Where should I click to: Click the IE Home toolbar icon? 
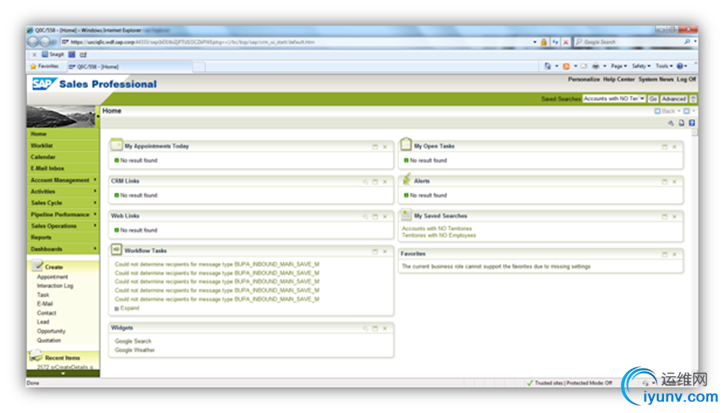[x=548, y=67]
